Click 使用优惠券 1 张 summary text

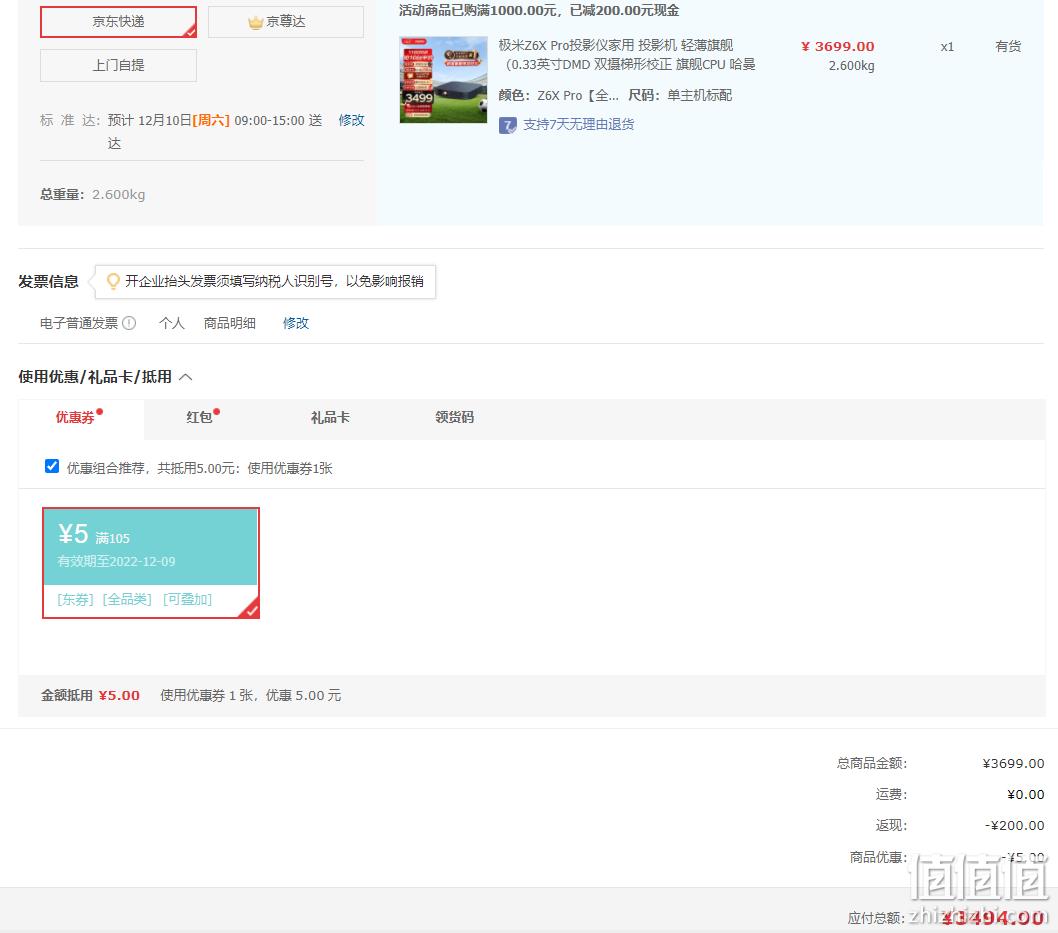click(x=250, y=696)
